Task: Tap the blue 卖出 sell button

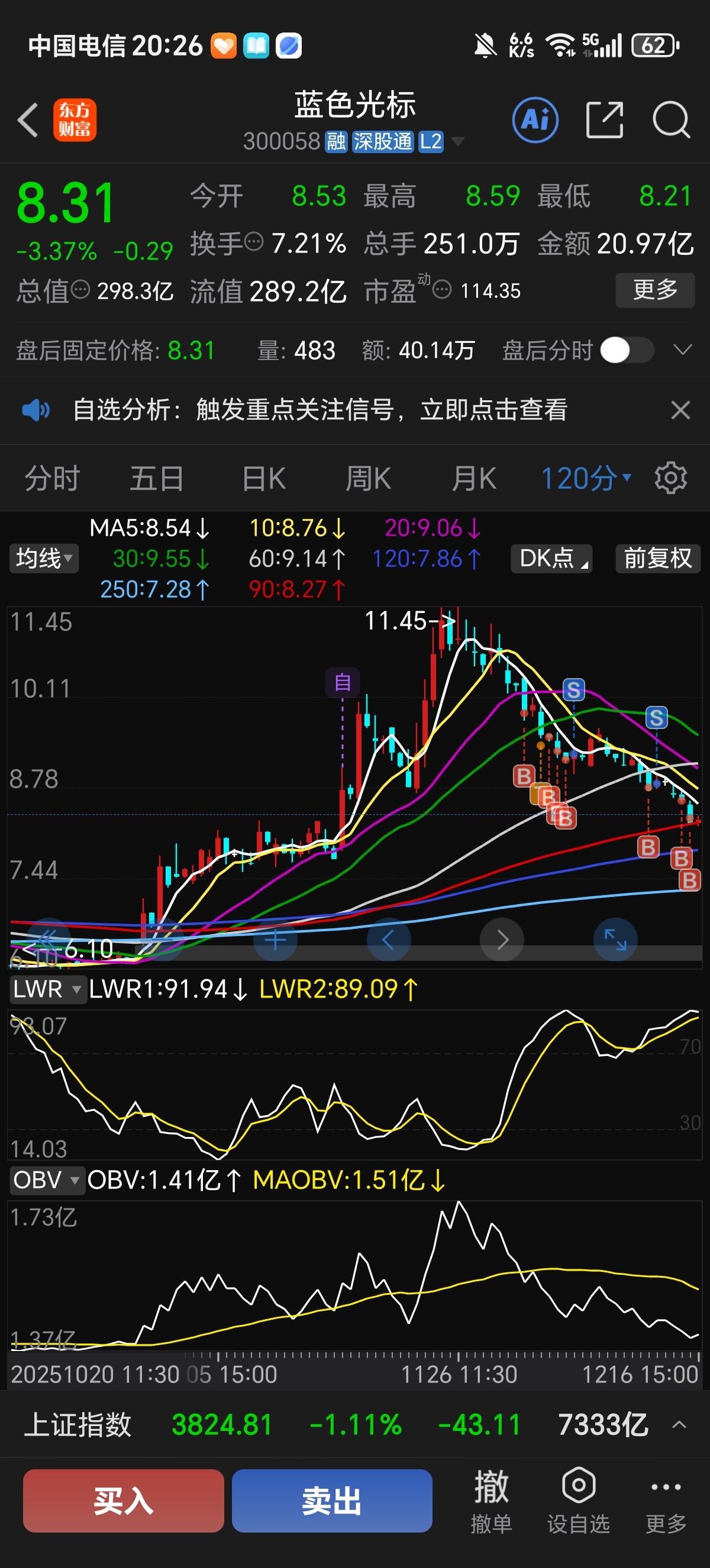Action: pos(332,1501)
